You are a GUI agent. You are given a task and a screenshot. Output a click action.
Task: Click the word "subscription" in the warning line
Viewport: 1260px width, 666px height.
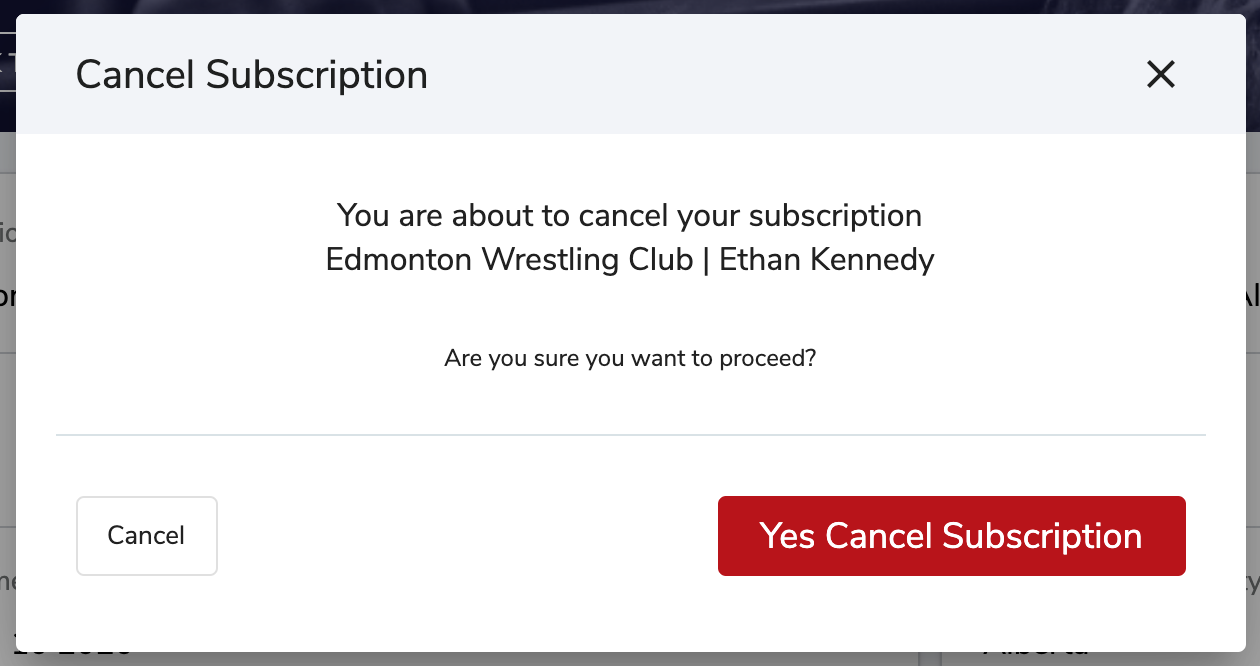tap(835, 216)
